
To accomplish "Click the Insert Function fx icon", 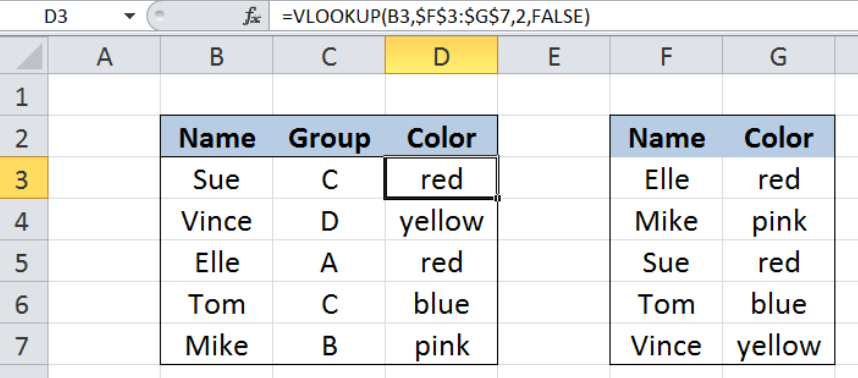I will (252, 17).
